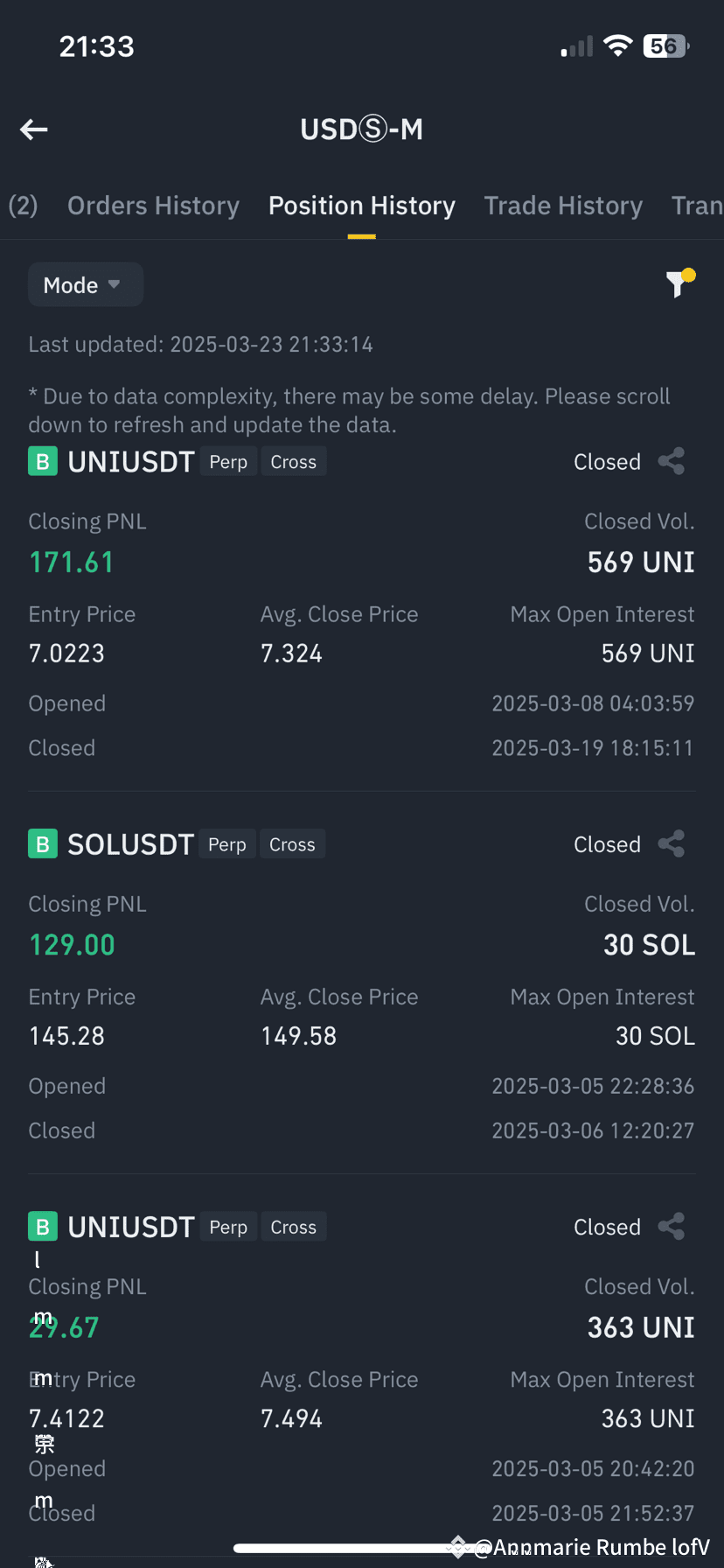Open the first UNIUSDT position title
This screenshot has width=724, height=1568.
click(x=131, y=461)
